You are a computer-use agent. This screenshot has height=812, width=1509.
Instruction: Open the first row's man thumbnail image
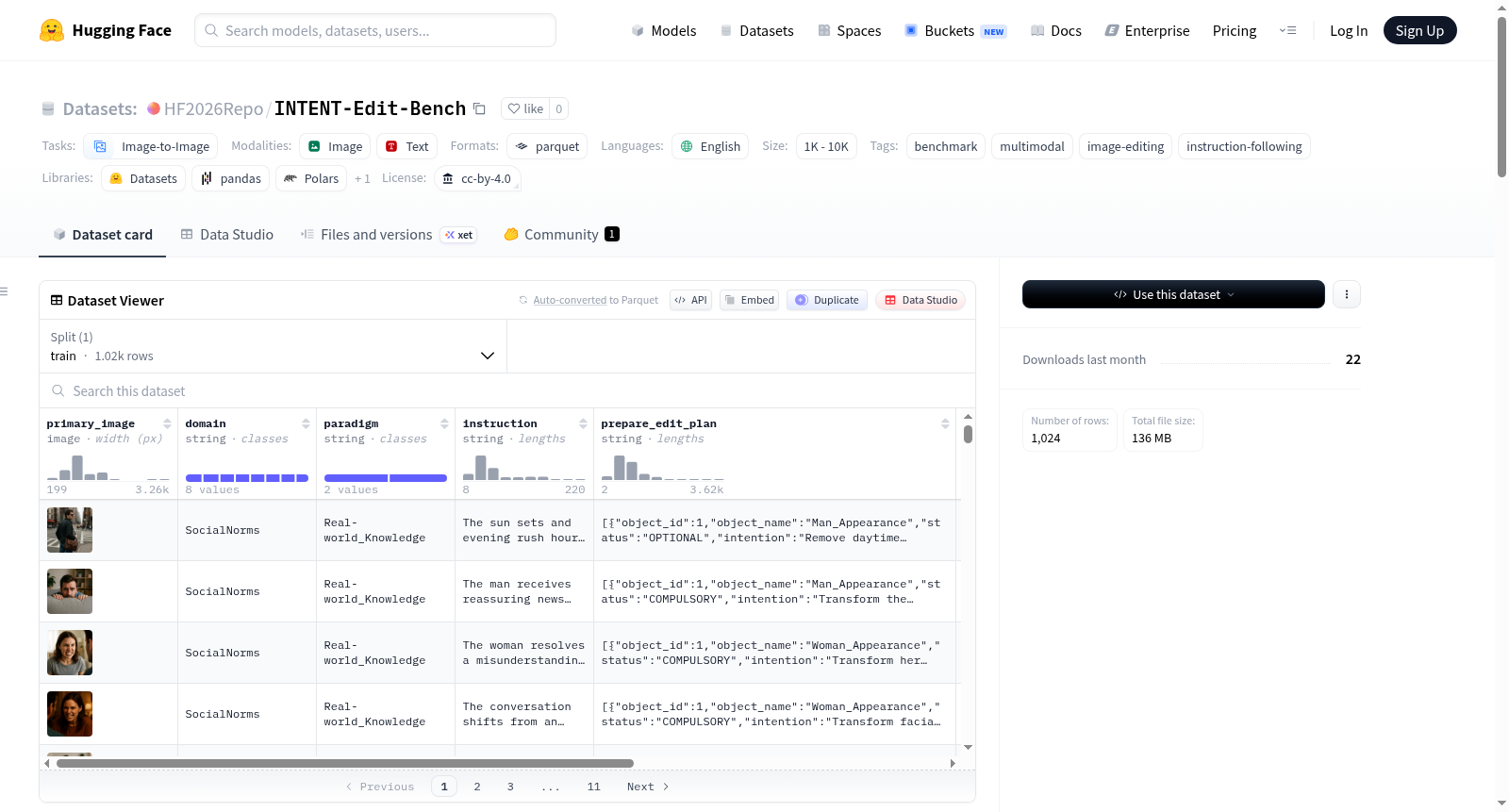[70, 530]
